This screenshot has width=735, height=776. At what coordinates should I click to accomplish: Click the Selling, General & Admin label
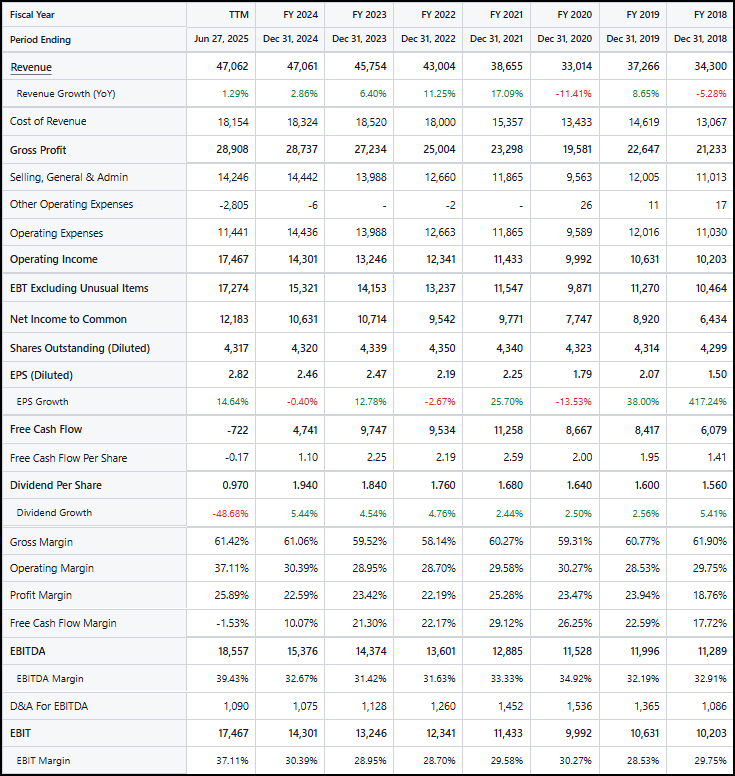(x=69, y=177)
